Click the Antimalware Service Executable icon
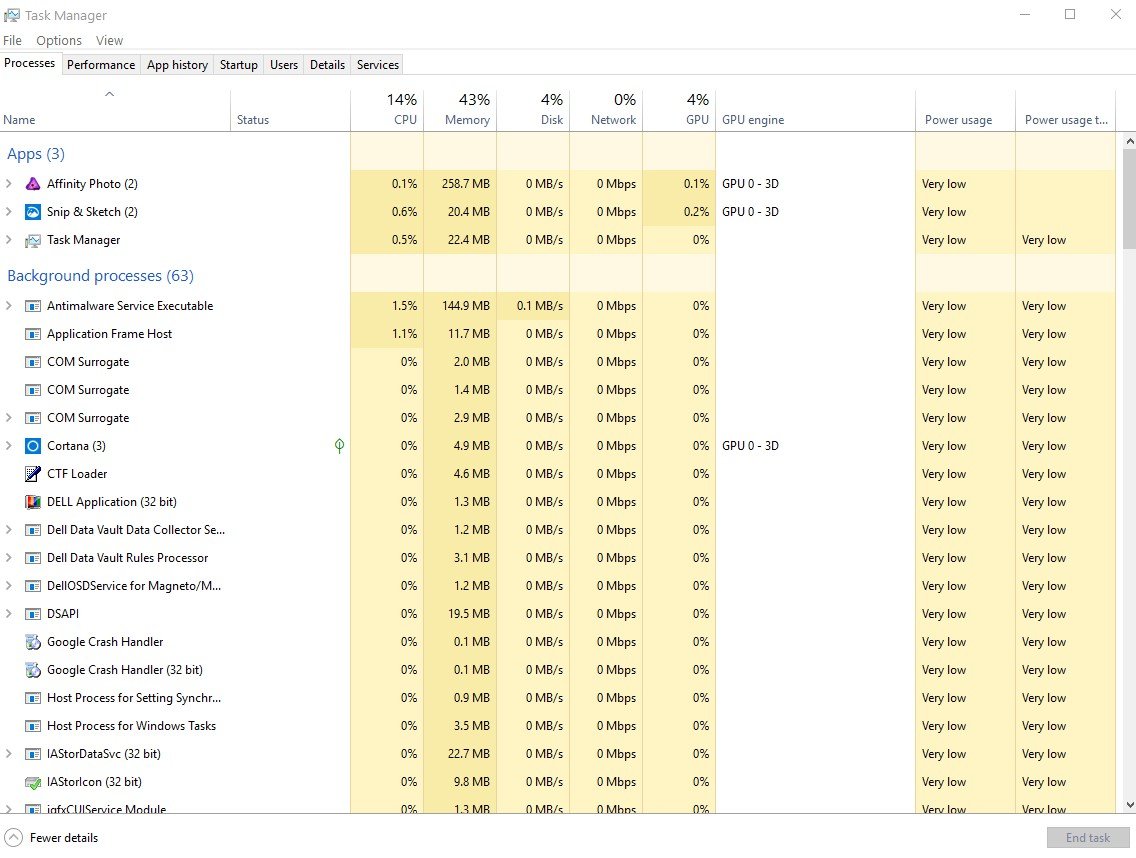1136x858 pixels. [33, 307]
